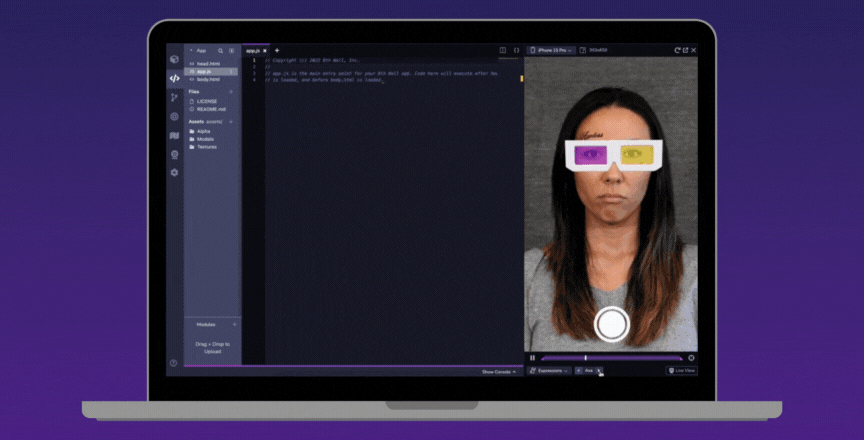Screen dimensions: 864x440
Task: Open a new editor tab with plus
Action: click(x=277, y=51)
